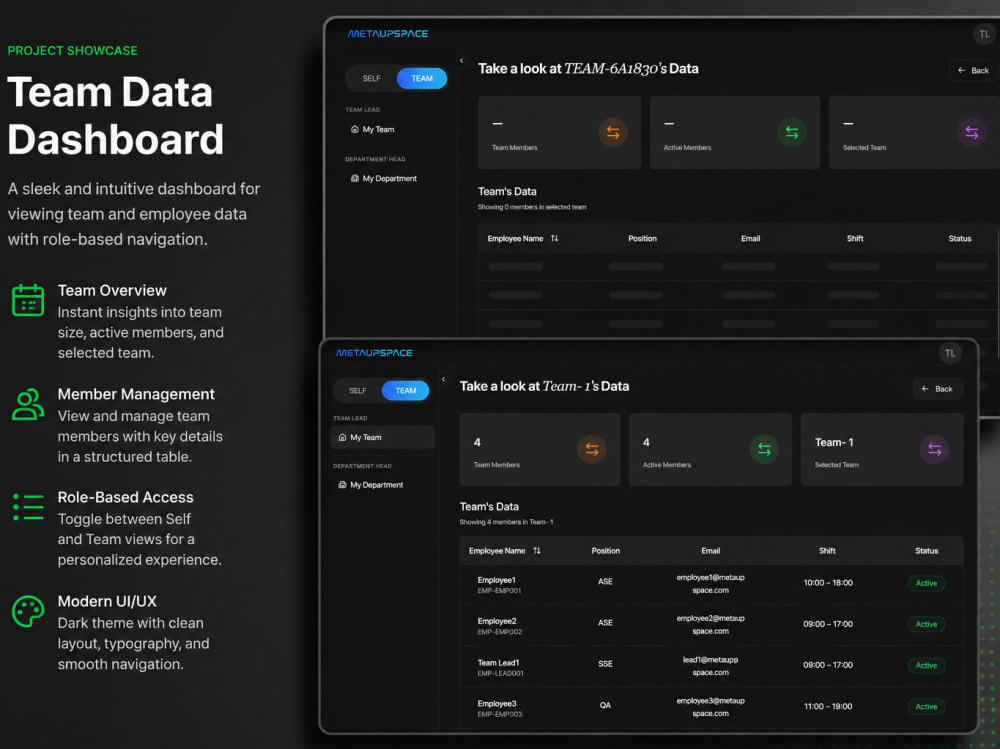Click Active status badge for Team Lead1
Screen dimensions: 1000x749
(926, 665)
